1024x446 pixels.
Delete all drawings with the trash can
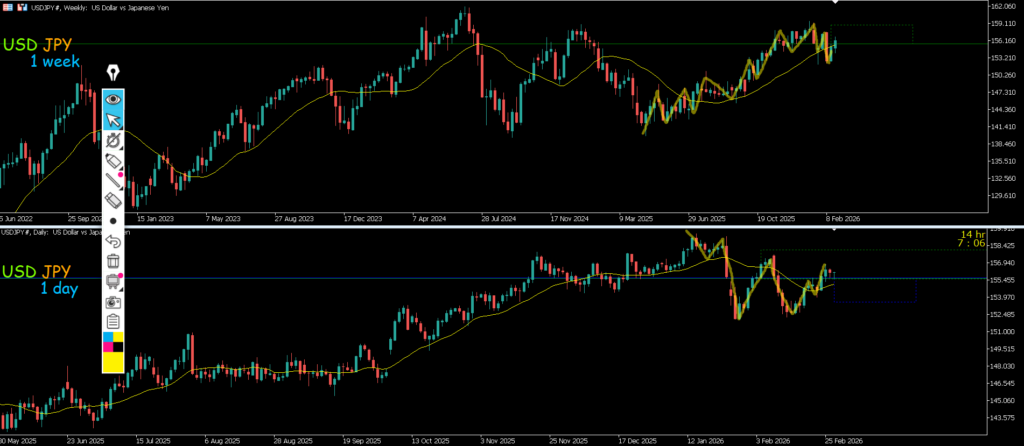point(113,261)
